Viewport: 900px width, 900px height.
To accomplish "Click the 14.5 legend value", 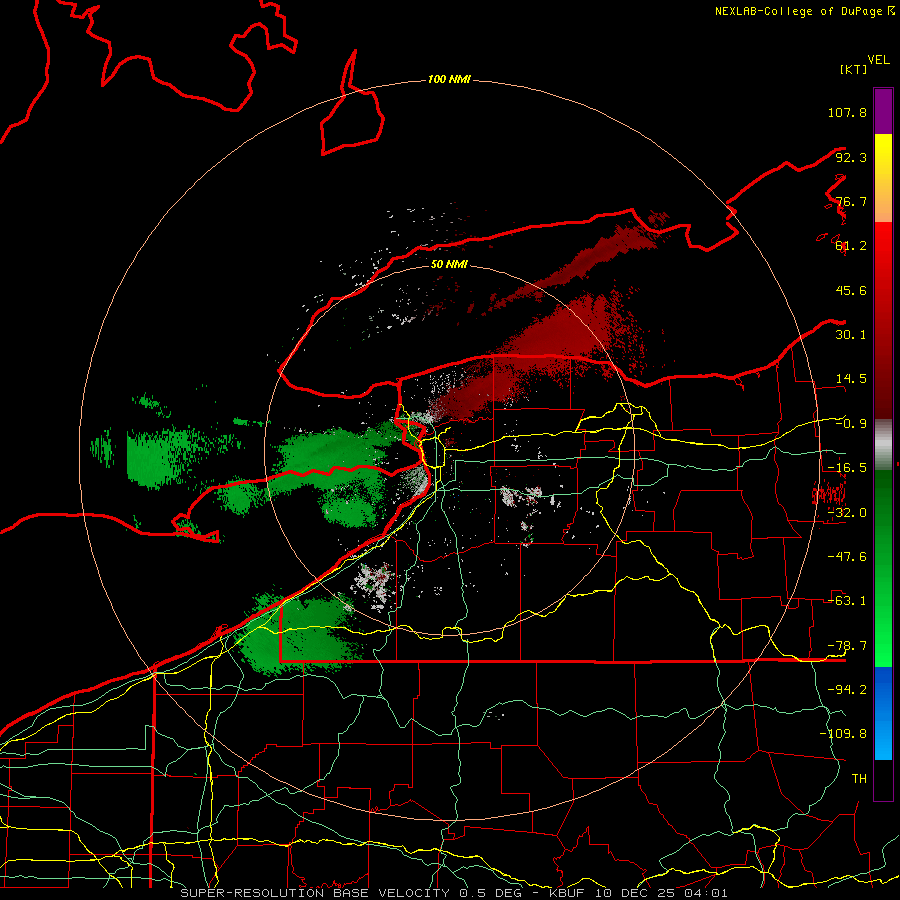I will [x=851, y=379].
